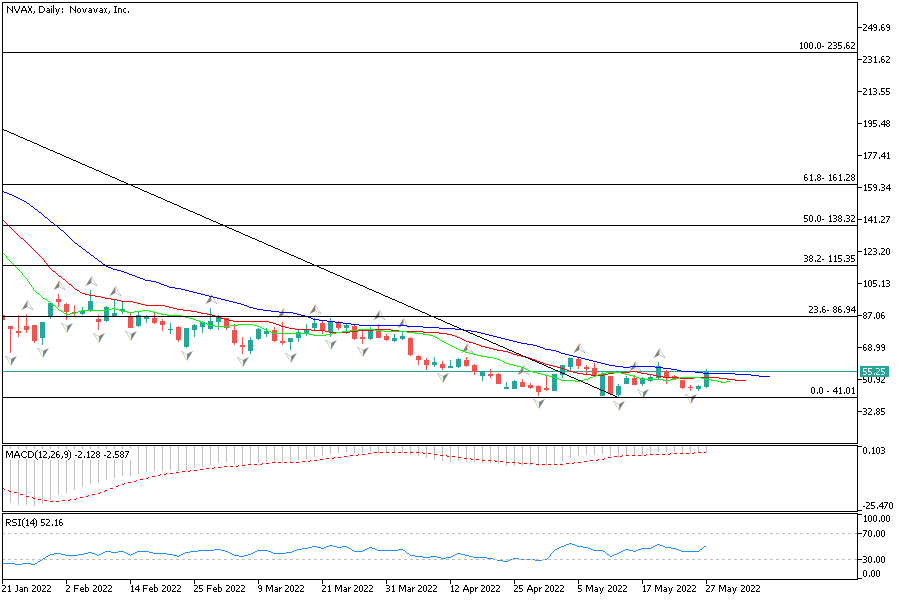Click the 27 May 2022 date label

pyautogui.click(x=730, y=589)
